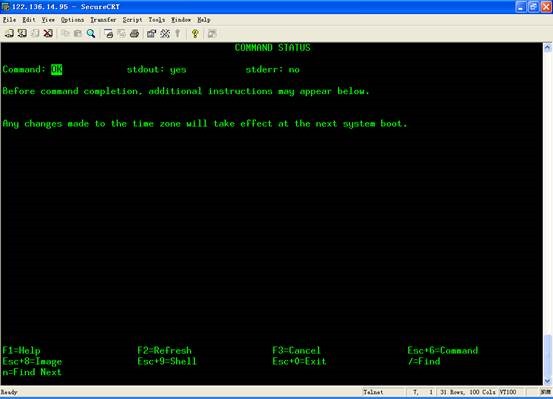Click the grayed-out Reconnect toolbar icon
Screen dimensions: 553x399
[35, 34]
